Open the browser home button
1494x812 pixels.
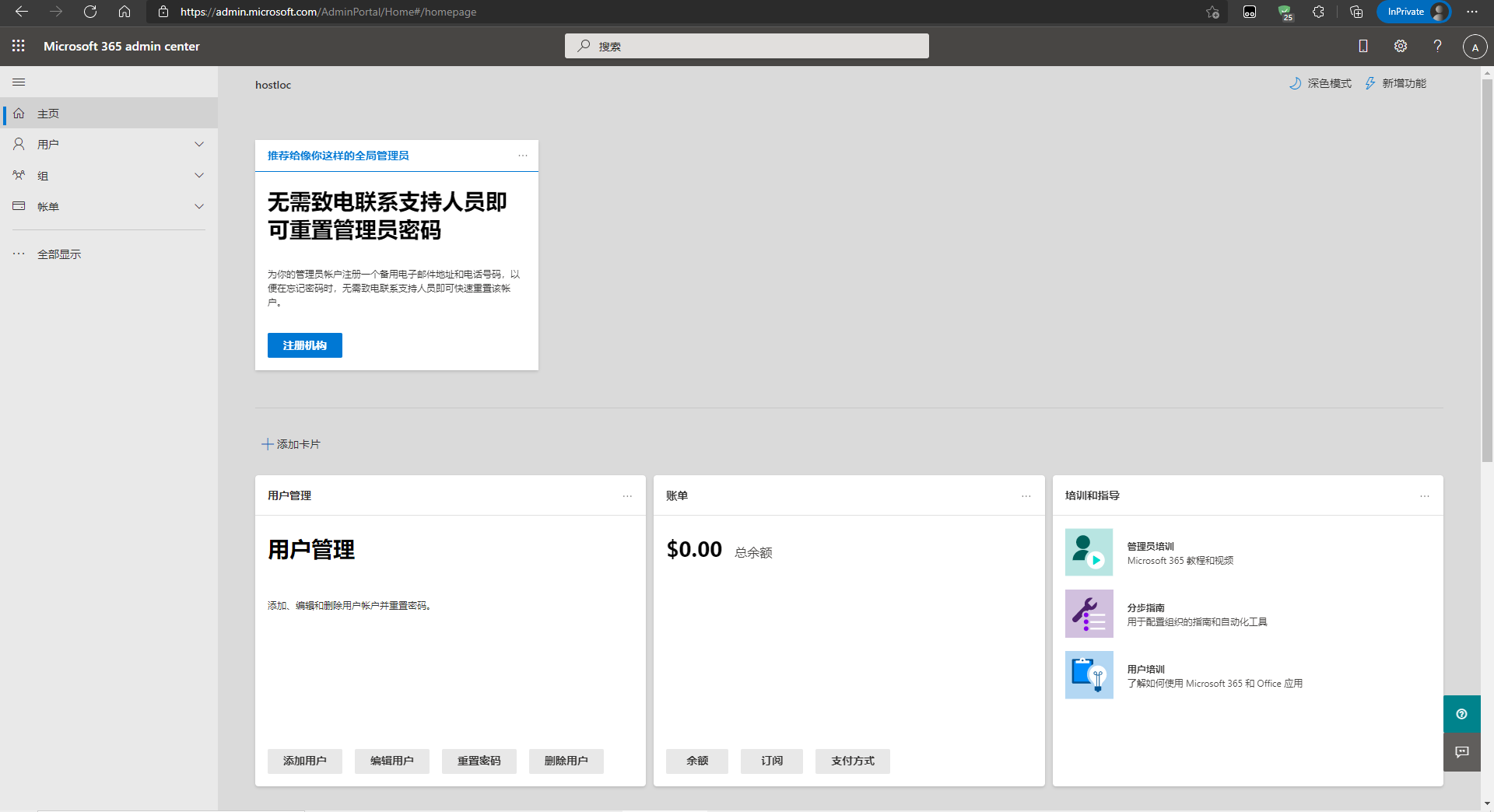(124, 12)
